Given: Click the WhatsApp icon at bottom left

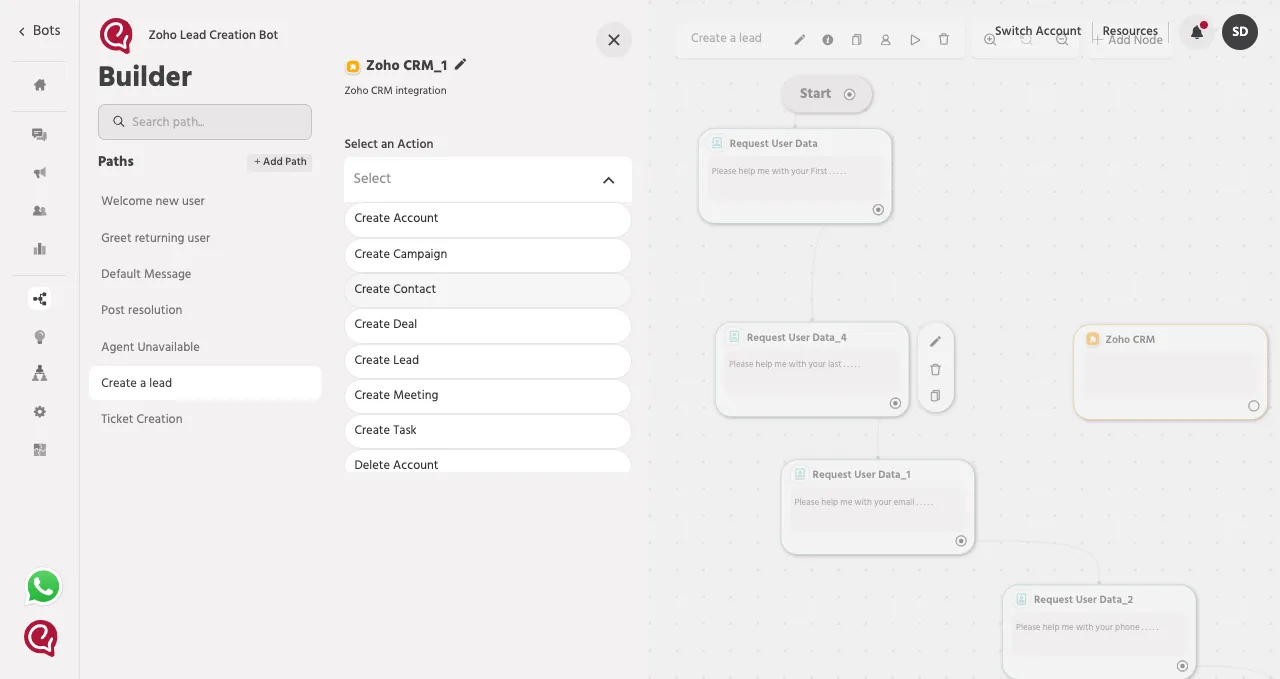Looking at the screenshot, I should click(x=43, y=587).
